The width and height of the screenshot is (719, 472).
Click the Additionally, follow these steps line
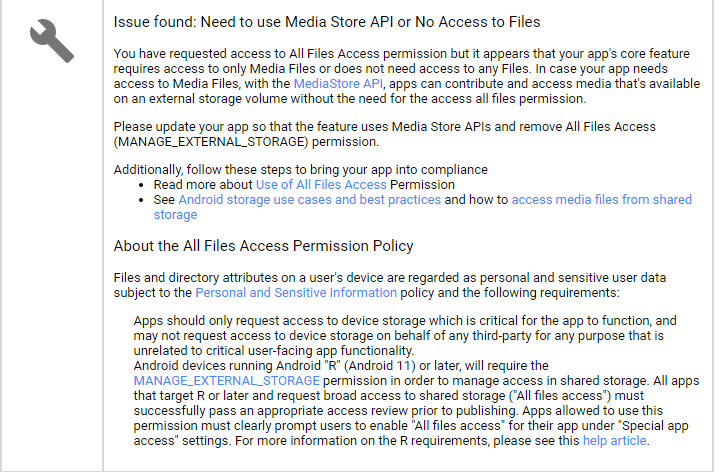tap(301, 170)
